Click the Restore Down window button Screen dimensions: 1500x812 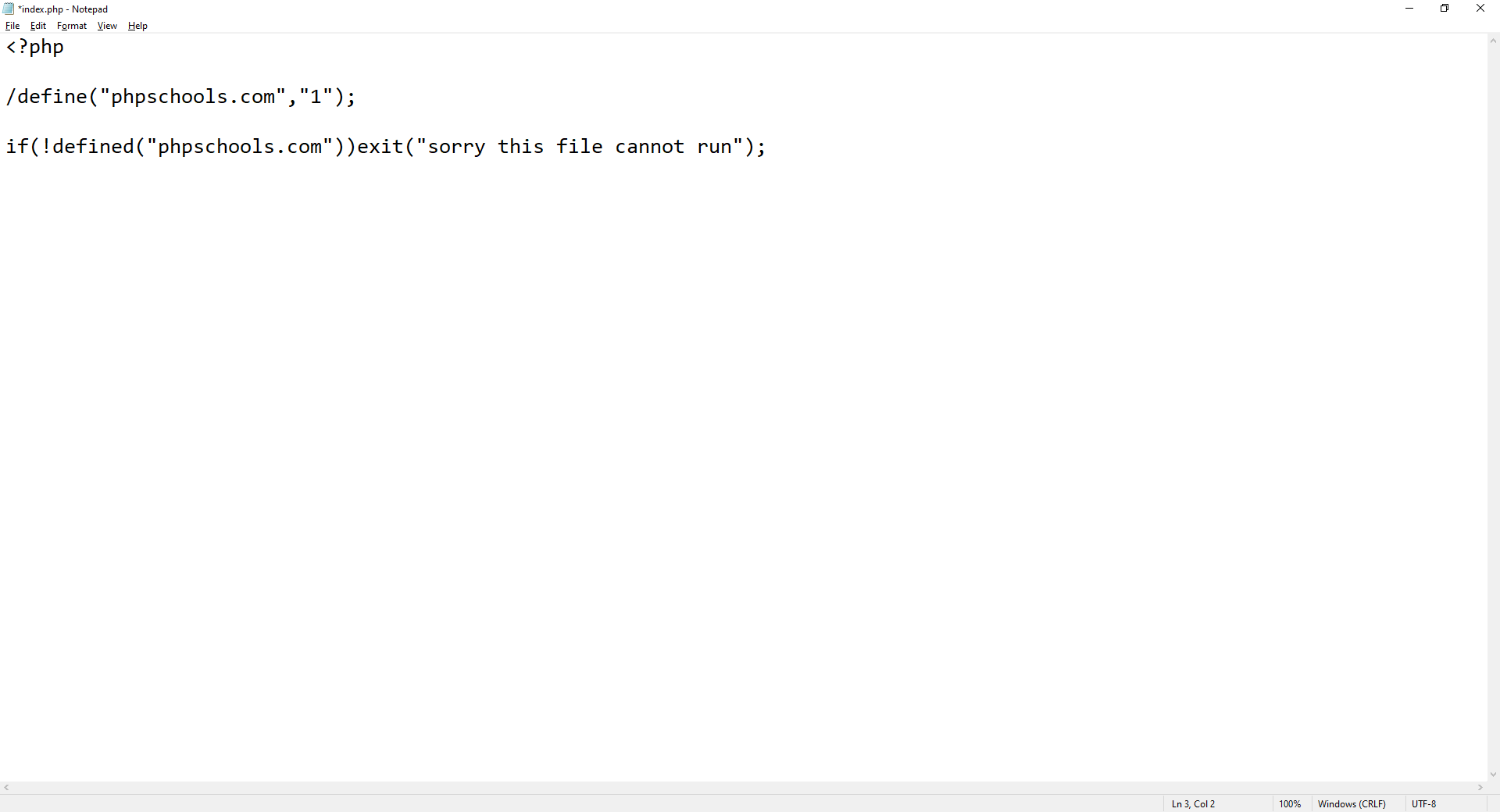(x=1445, y=8)
